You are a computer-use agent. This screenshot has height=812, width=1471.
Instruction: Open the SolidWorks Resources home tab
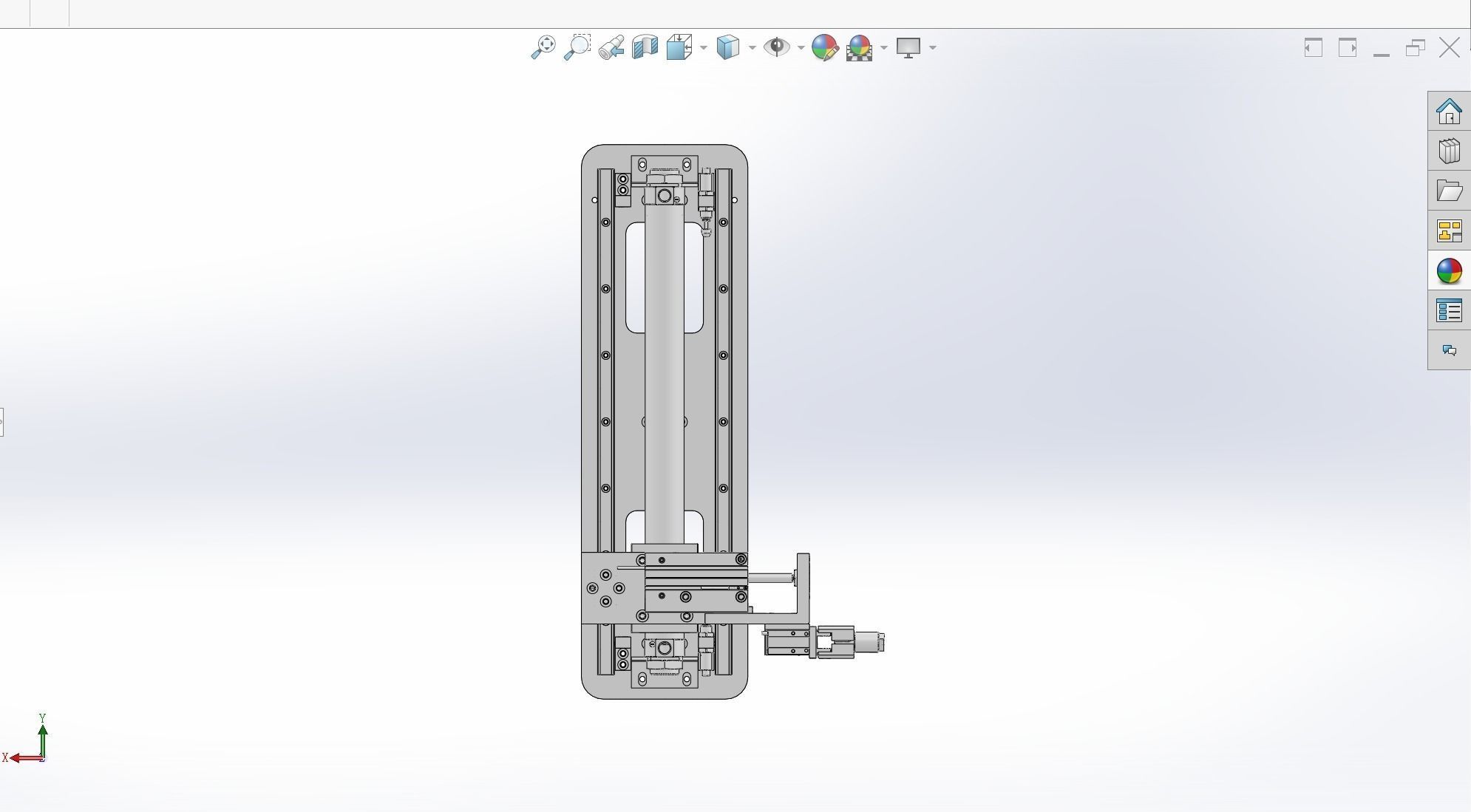tap(1449, 112)
